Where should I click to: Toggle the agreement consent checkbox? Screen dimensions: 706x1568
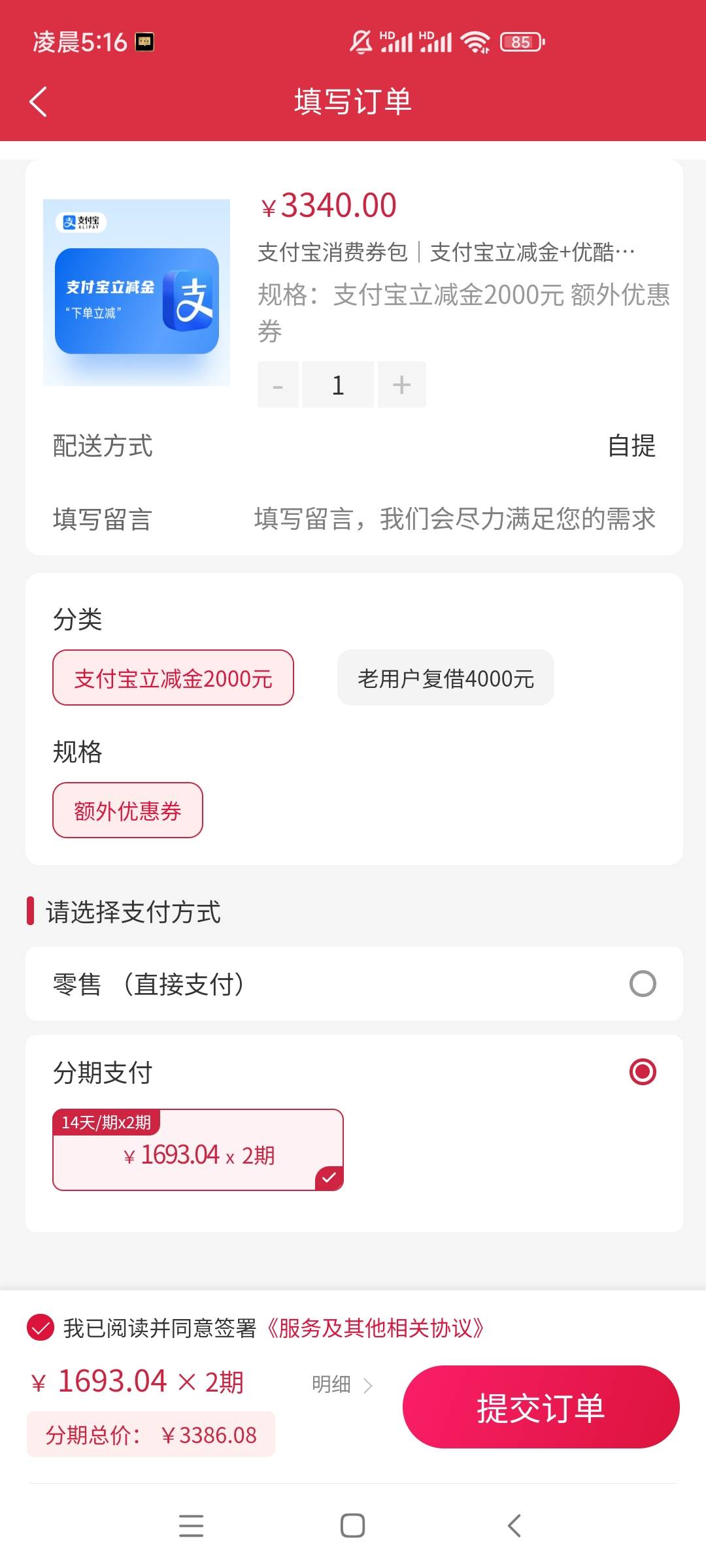coord(41,1328)
